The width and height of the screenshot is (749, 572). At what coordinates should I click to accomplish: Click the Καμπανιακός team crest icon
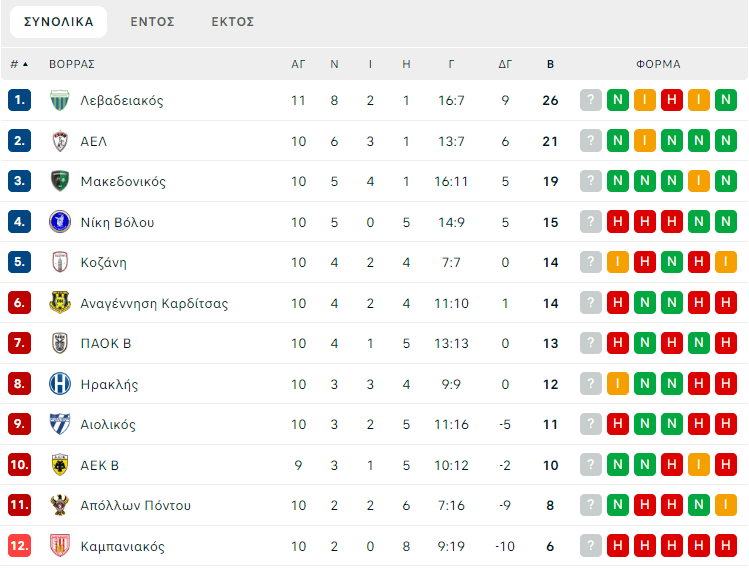coord(60,546)
